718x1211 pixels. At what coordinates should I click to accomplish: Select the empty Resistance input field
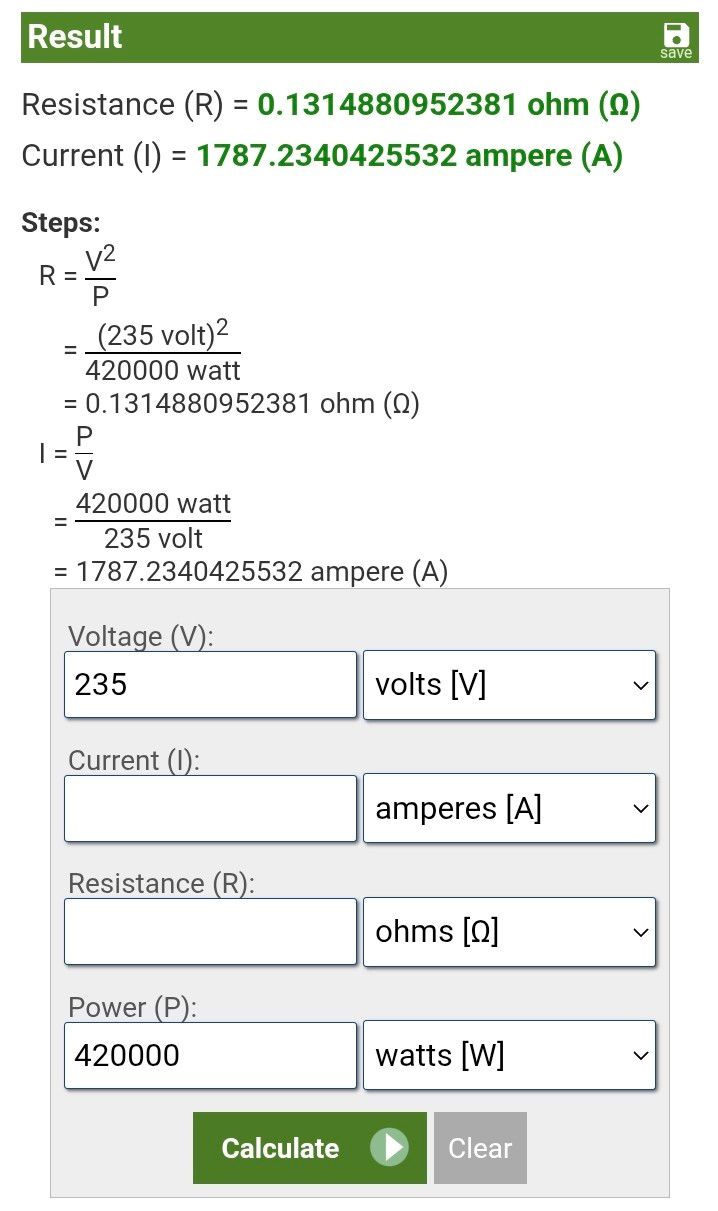210,932
